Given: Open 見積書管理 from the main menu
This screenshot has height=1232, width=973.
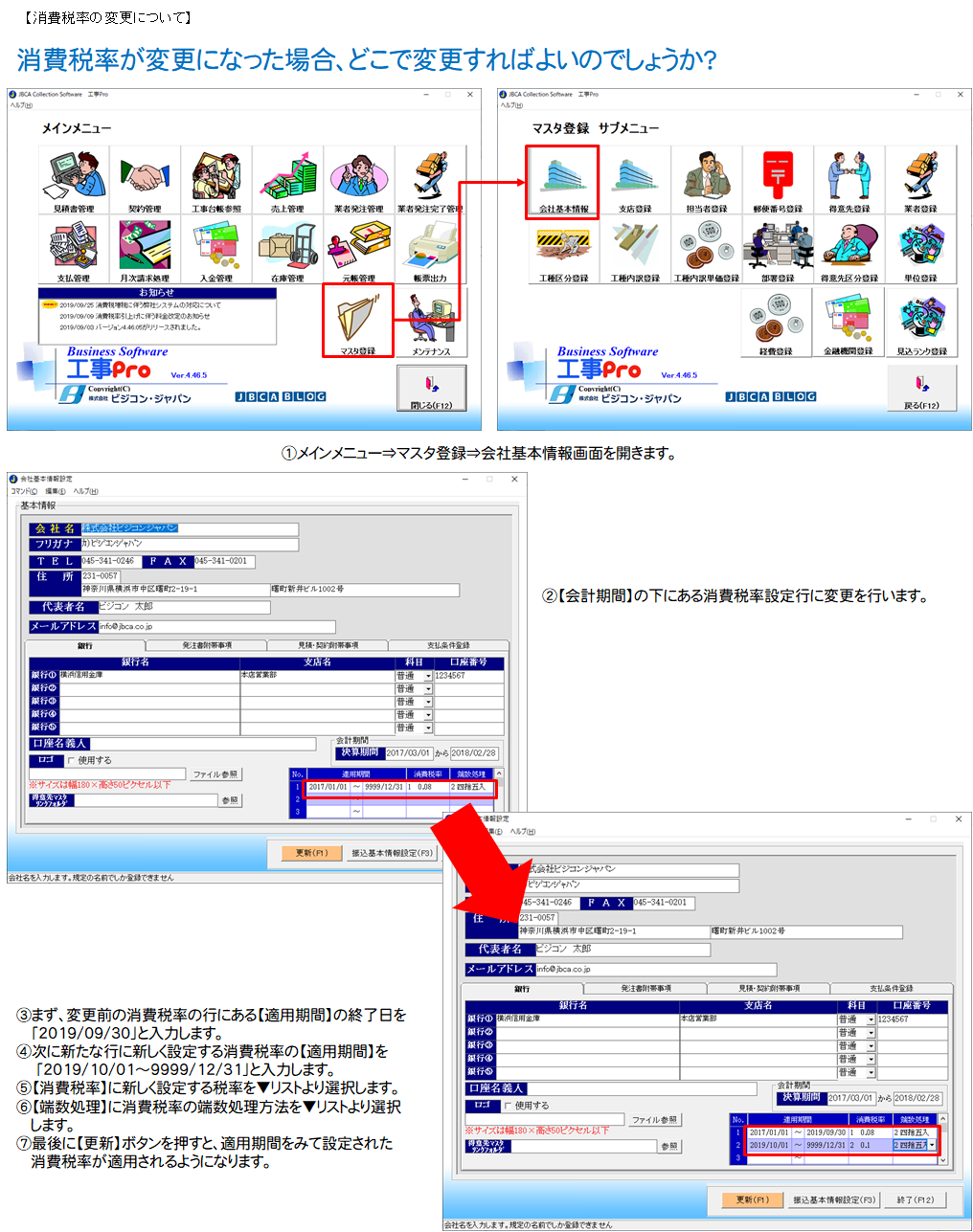Looking at the screenshot, I should (74, 179).
